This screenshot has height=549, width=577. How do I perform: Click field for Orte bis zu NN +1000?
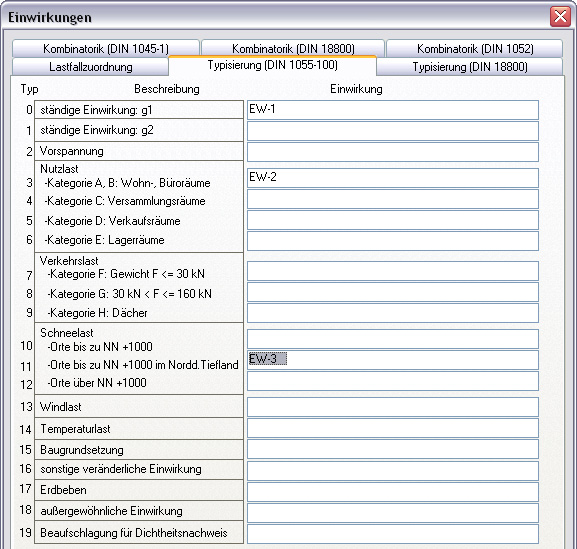pos(393,339)
